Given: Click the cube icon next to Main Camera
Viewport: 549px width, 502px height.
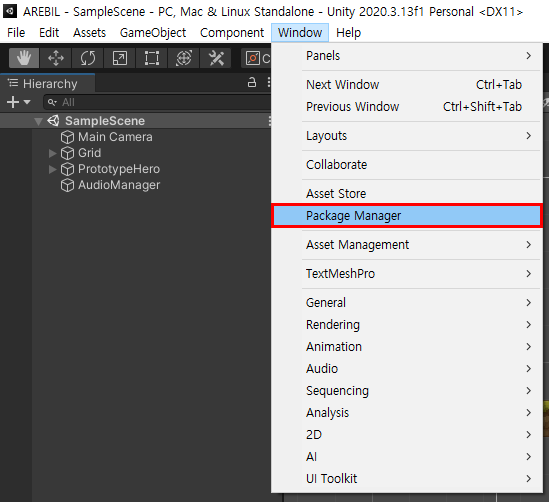Looking at the screenshot, I should (x=67, y=137).
